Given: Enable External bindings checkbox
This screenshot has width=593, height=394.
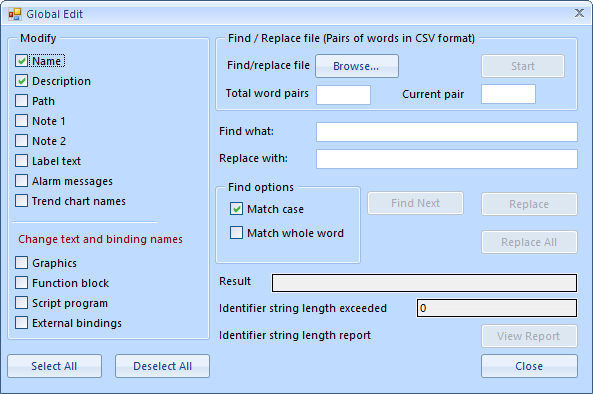Looking at the screenshot, I should pyautogui.click(x=22, y=323).
